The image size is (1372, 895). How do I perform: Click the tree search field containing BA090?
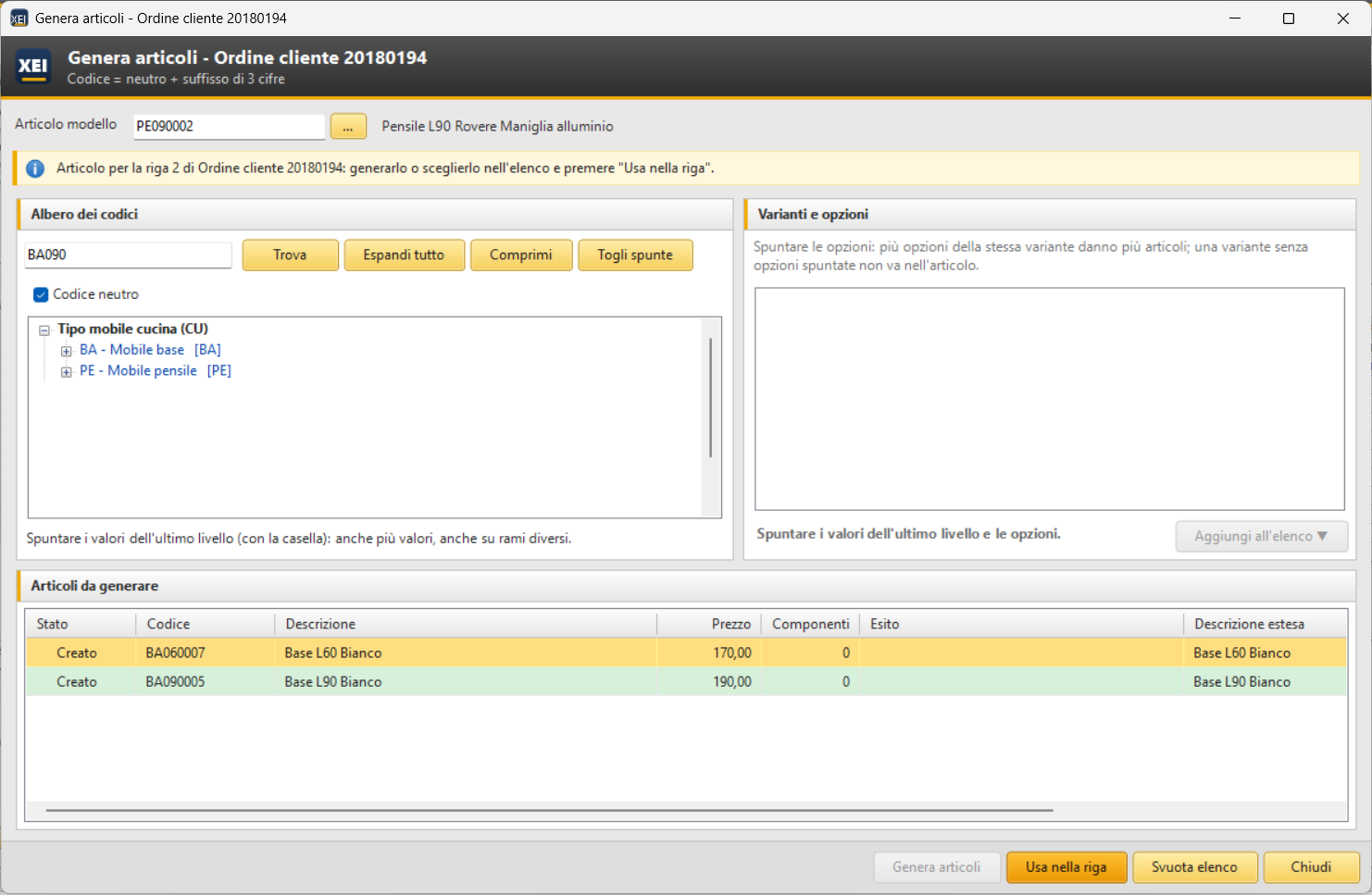(128, 255)
